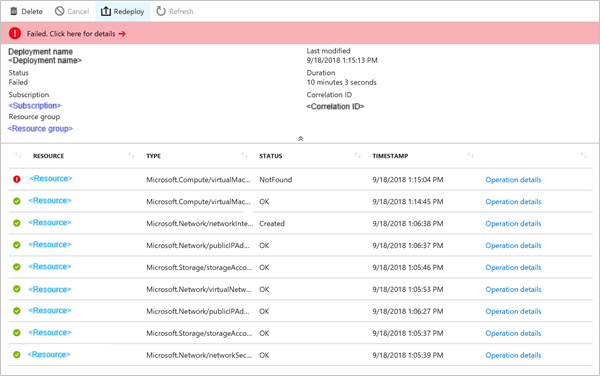Click the <Correlation ID> value
The width and height of the screenshot is (600, 376).
click(335, 107)
